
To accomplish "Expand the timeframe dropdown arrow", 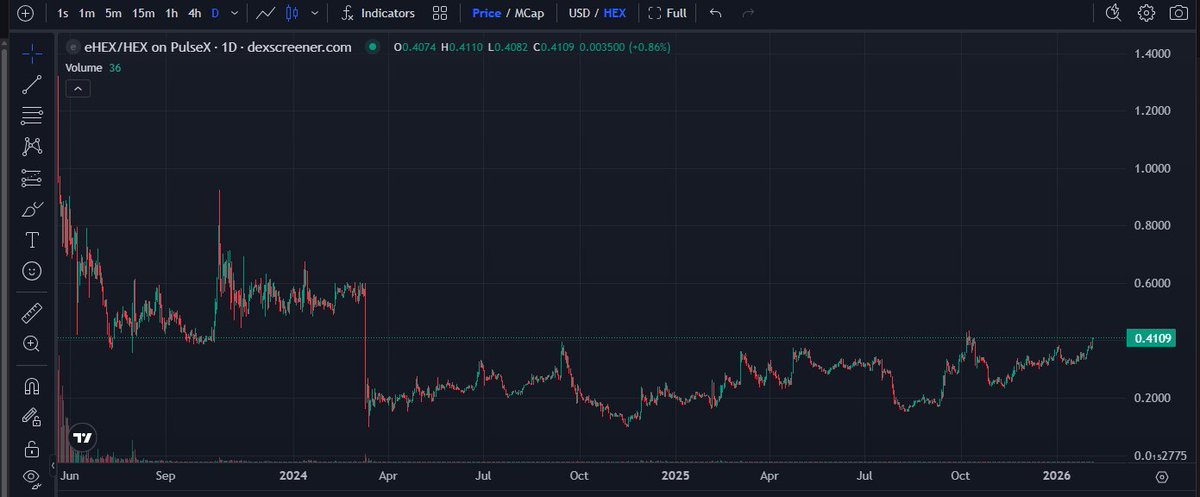I will 235,14.
